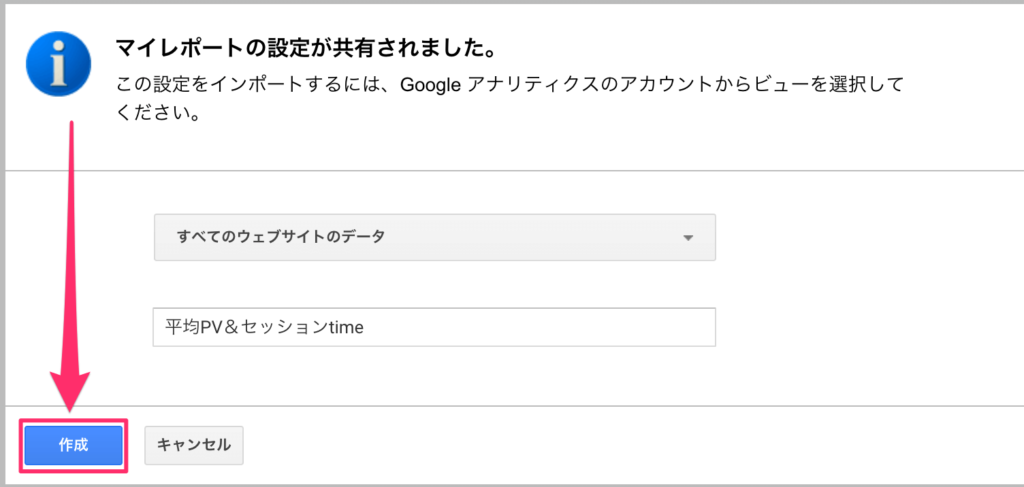Click the word Google in the instructions
The image size is (1024, 487).
431,86
